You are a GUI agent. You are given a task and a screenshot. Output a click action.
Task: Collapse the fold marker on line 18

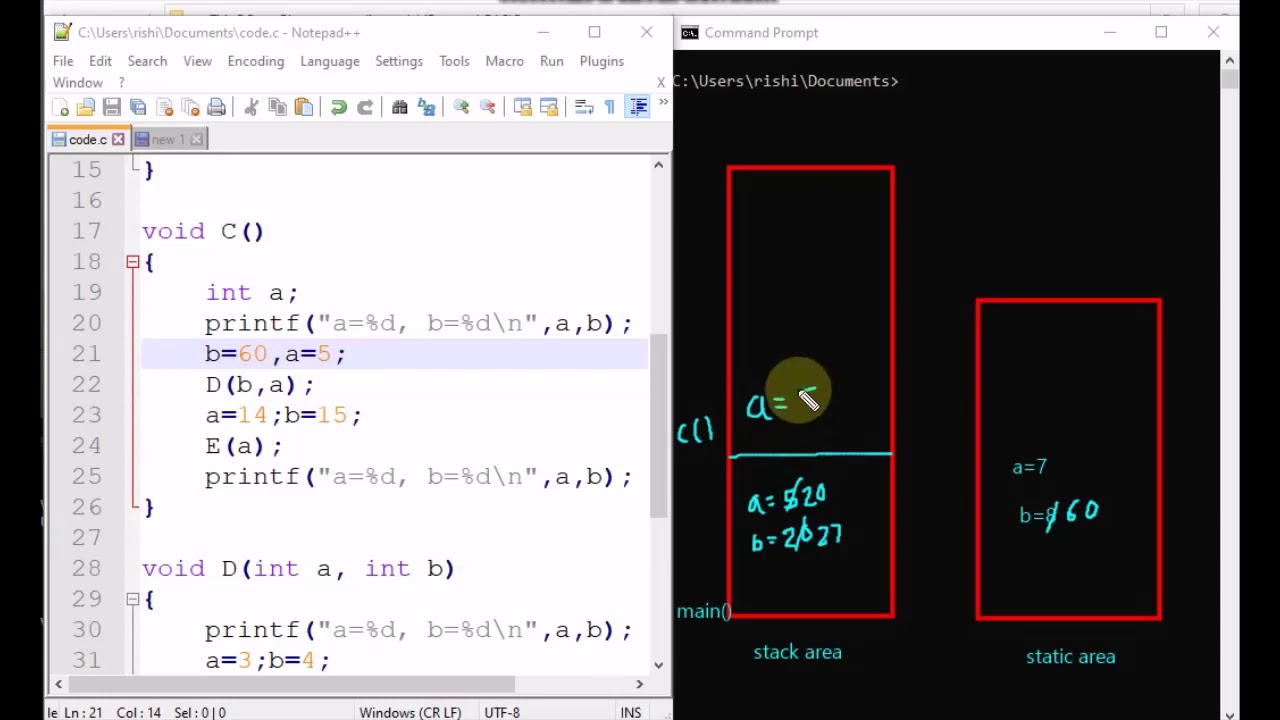[x=132, y=262]
